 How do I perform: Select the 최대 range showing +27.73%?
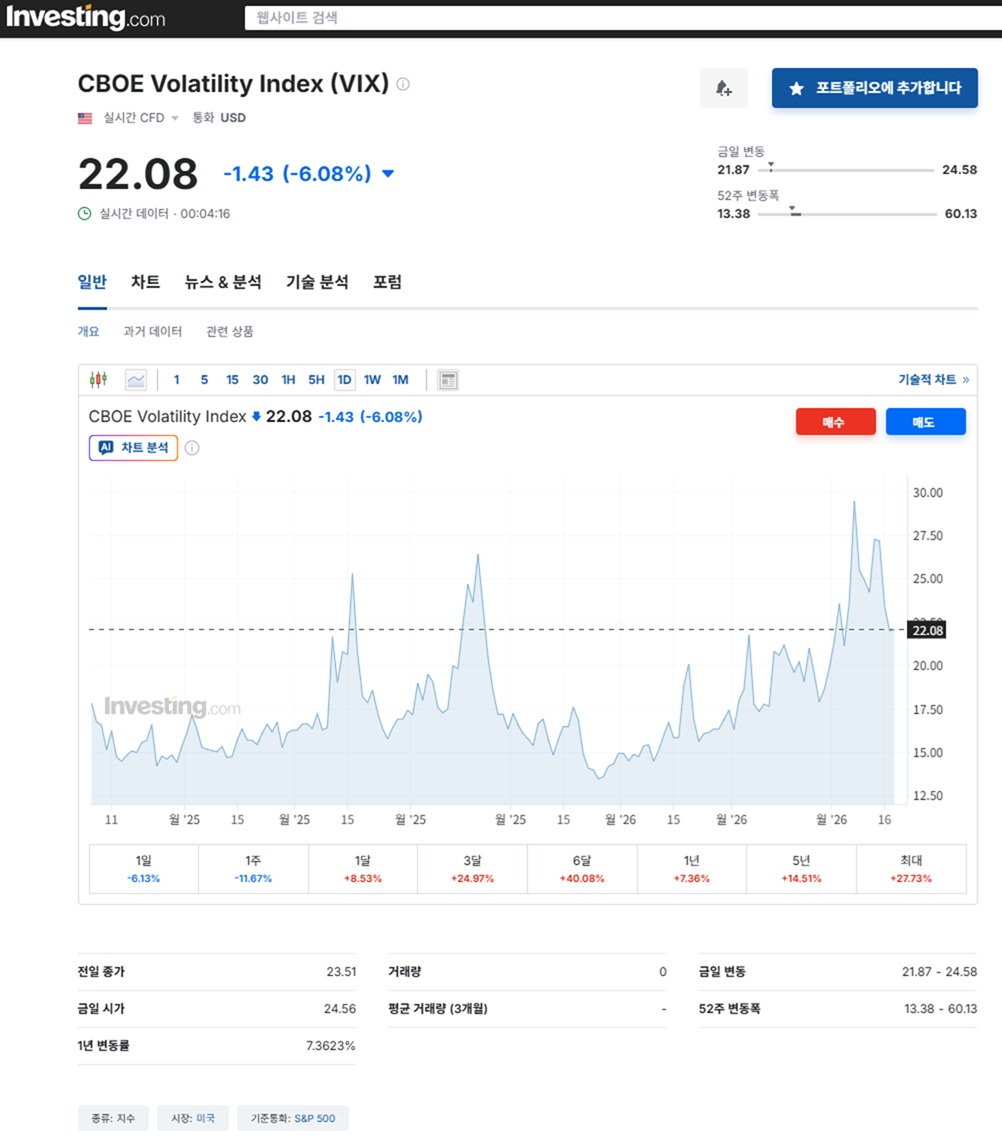pyautogui.click(x=911, y=869)
